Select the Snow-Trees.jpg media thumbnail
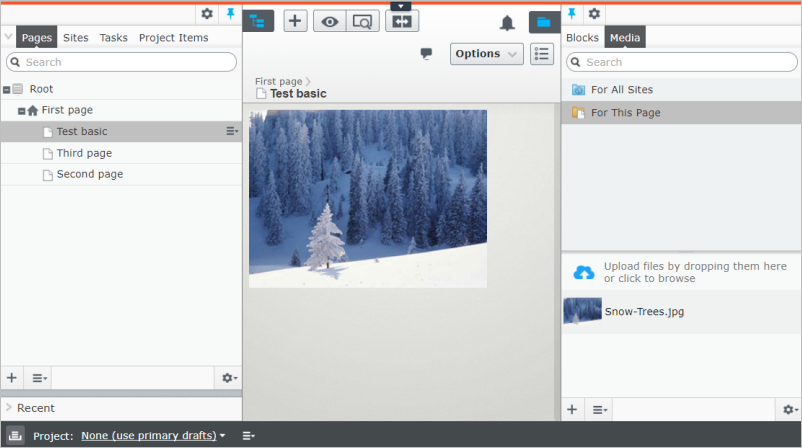The width and height of the screenshot is (802, 448). pyautogui.click(x=582, y=311)
